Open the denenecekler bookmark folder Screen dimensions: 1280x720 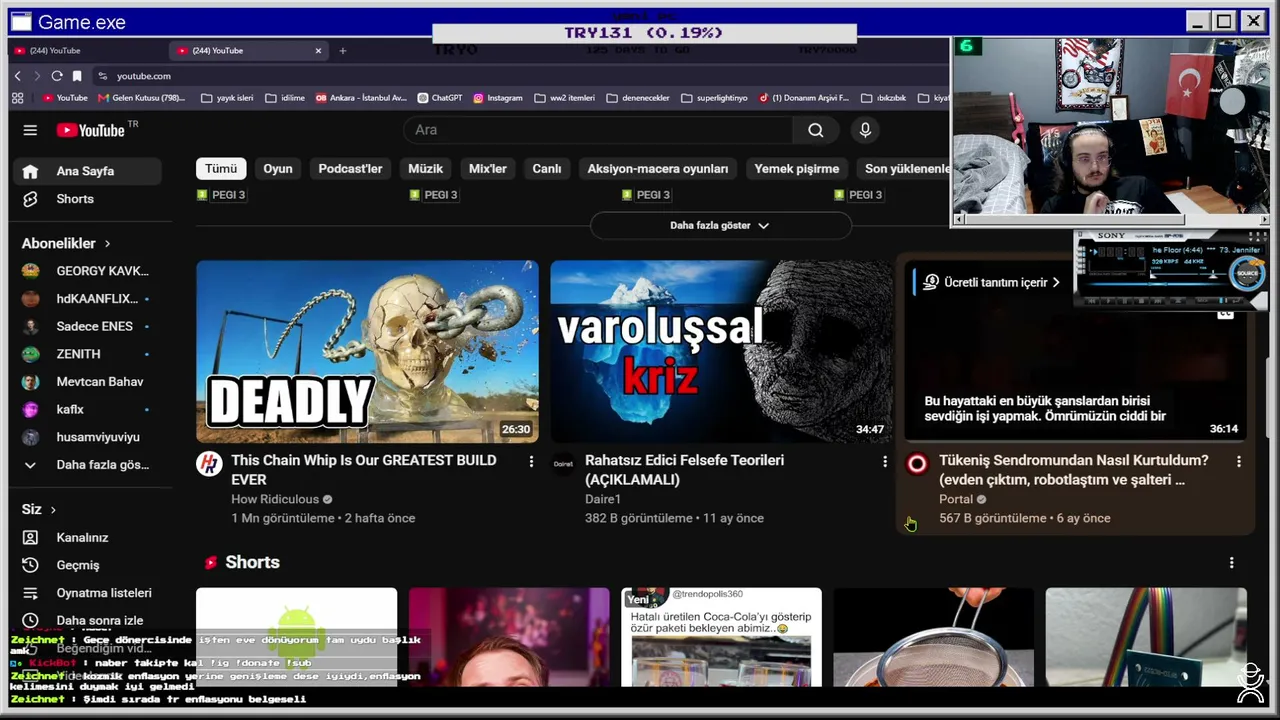(637, 98)
